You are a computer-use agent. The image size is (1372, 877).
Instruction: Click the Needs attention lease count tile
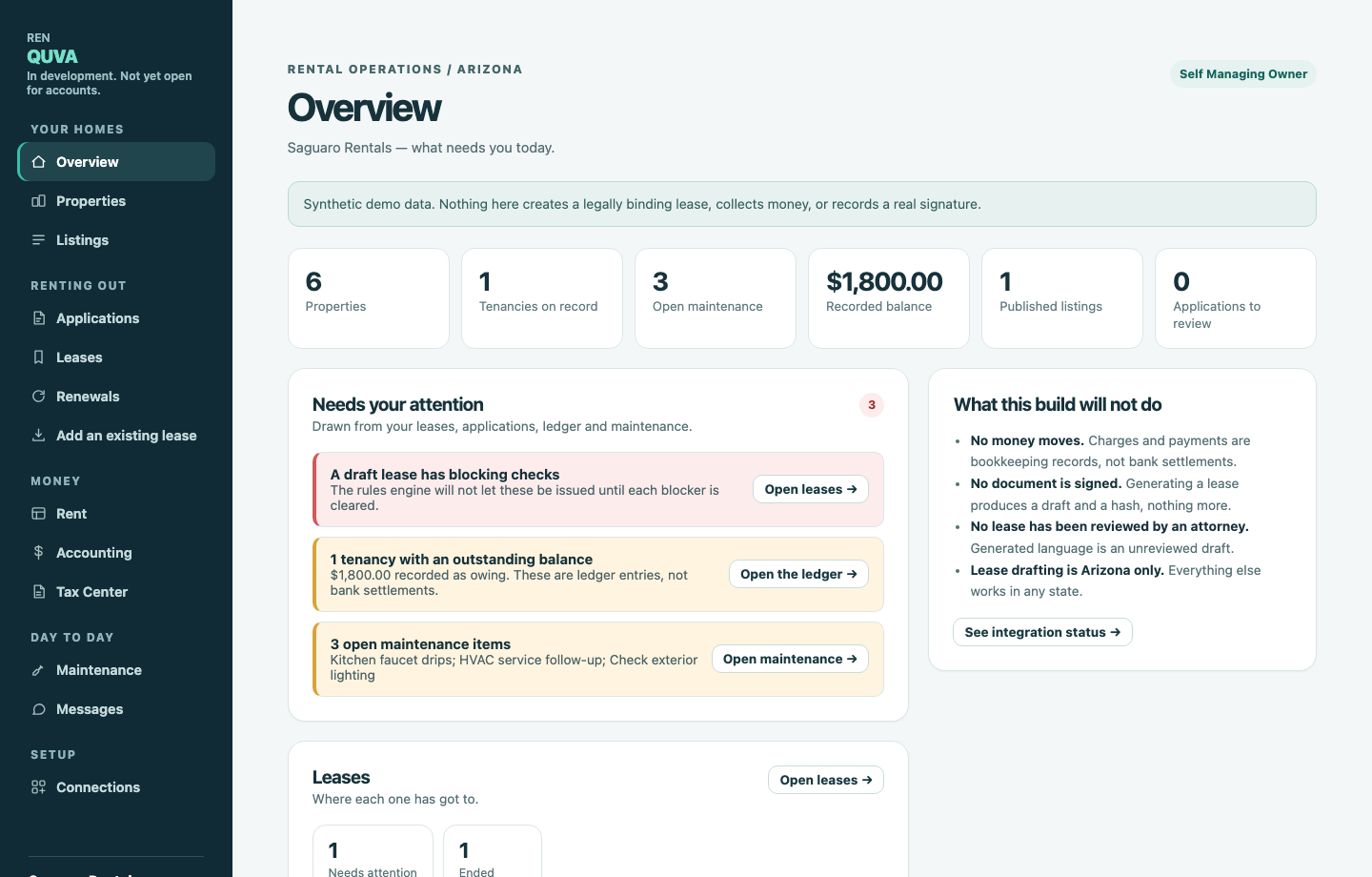373,850
